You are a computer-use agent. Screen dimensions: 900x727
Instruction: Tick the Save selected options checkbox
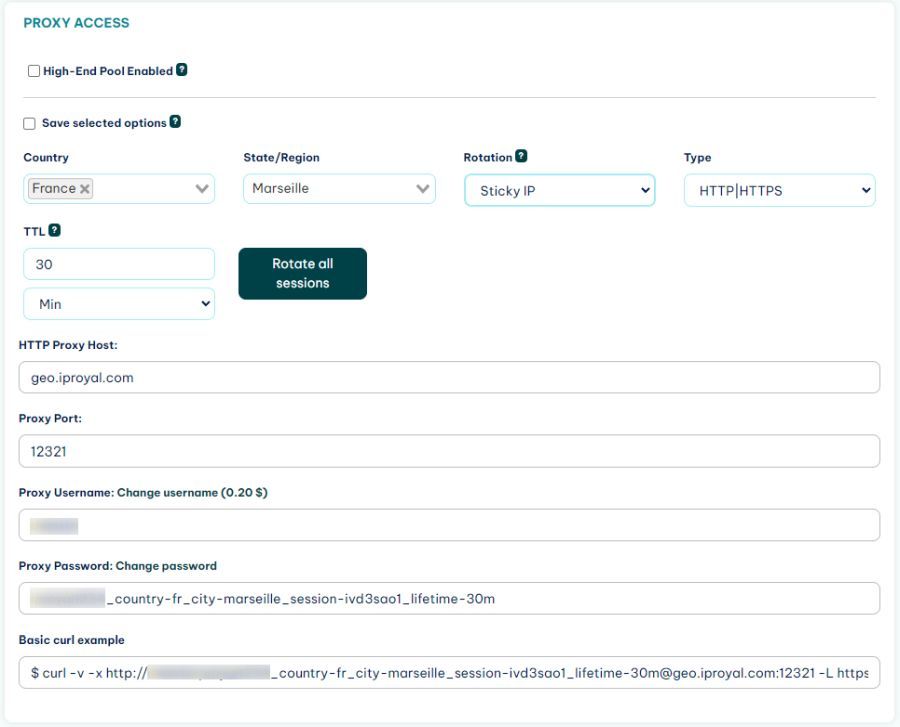tap(29, 123)
